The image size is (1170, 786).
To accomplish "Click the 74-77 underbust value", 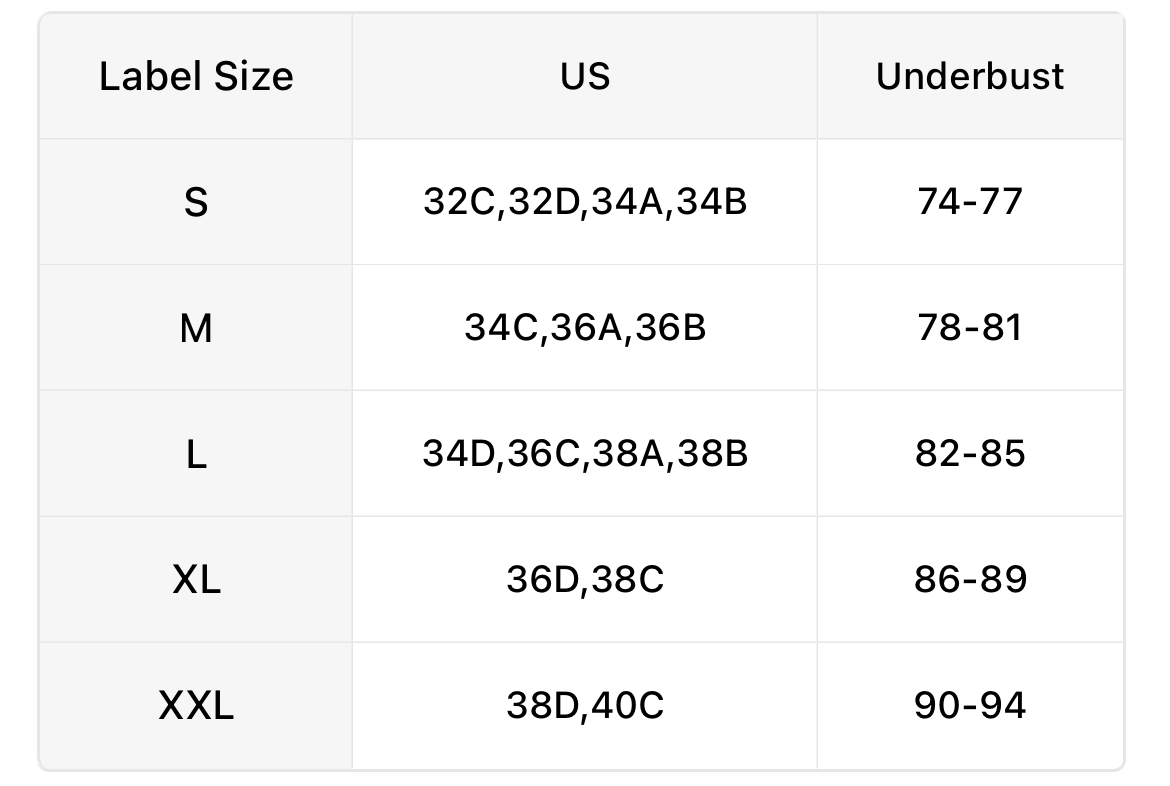I will pos(970,203).
